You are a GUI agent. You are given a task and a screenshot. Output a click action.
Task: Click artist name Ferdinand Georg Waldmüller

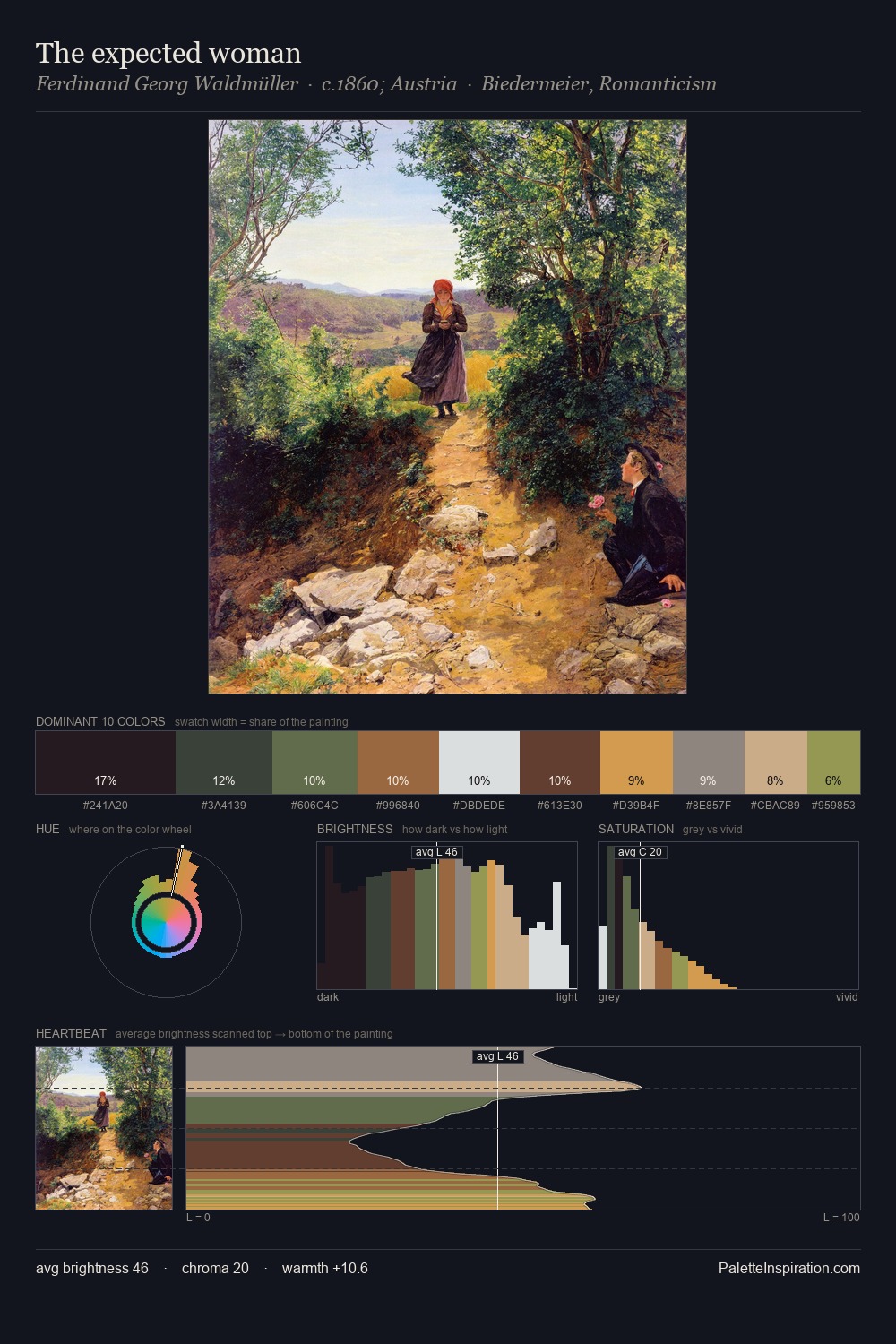167,84
